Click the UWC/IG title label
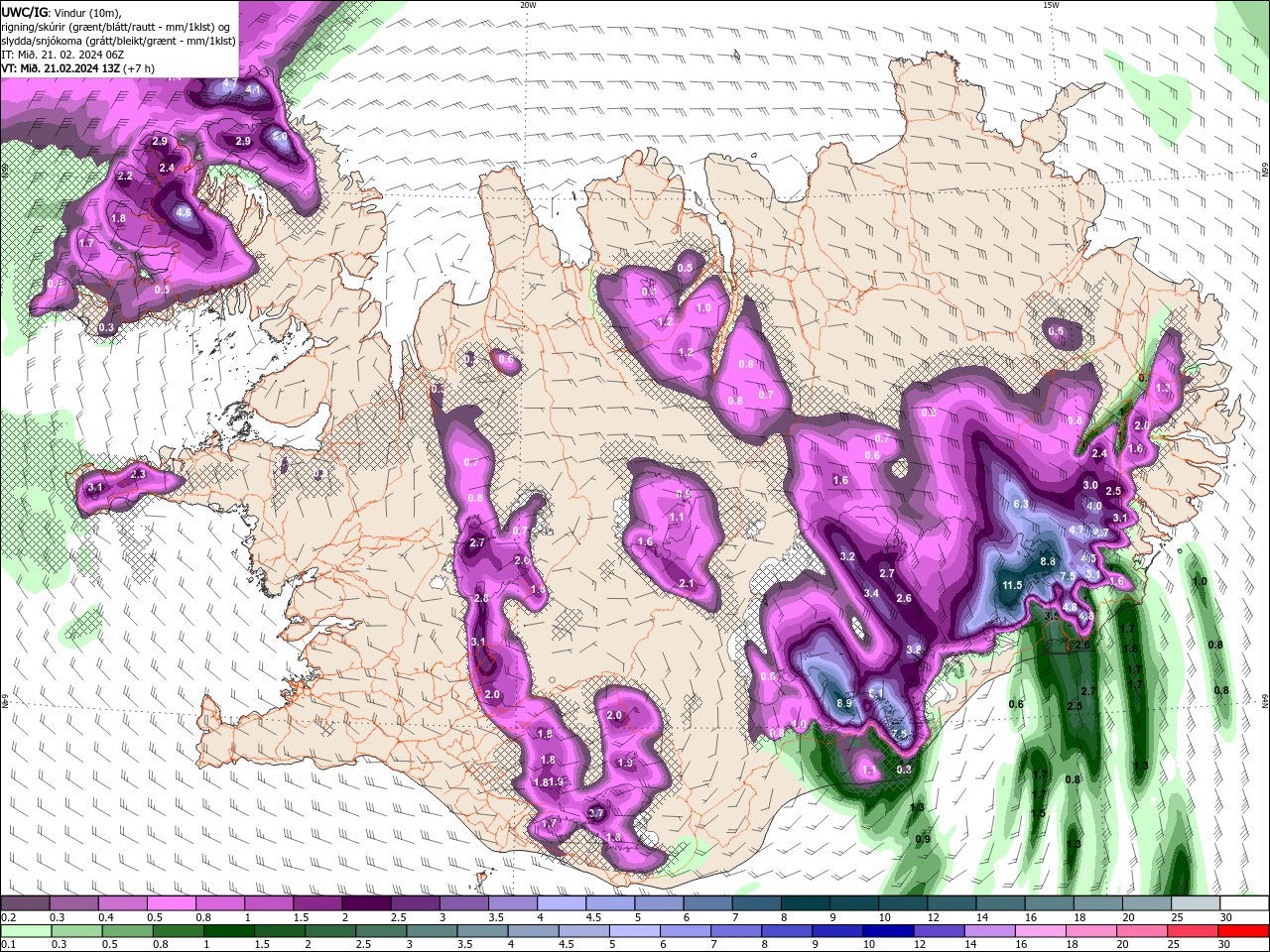The image size is (1270, 952). pos(24,12)
